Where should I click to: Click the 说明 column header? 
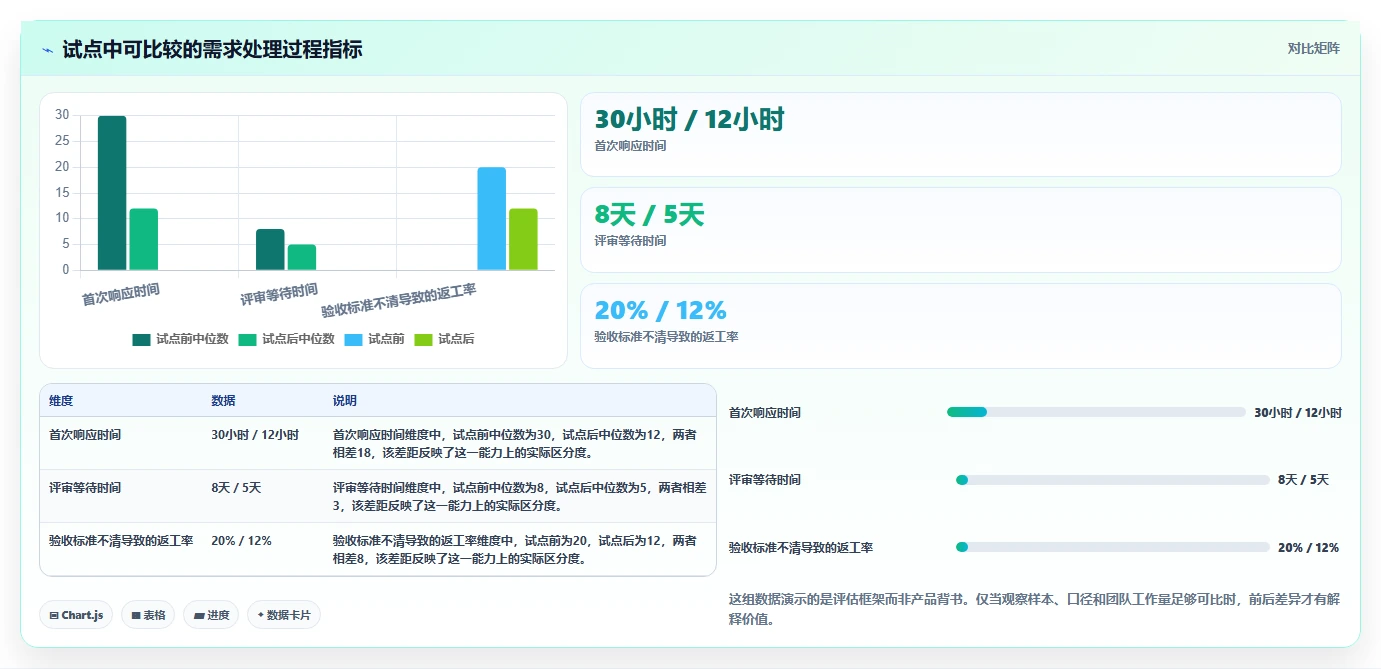345,401
